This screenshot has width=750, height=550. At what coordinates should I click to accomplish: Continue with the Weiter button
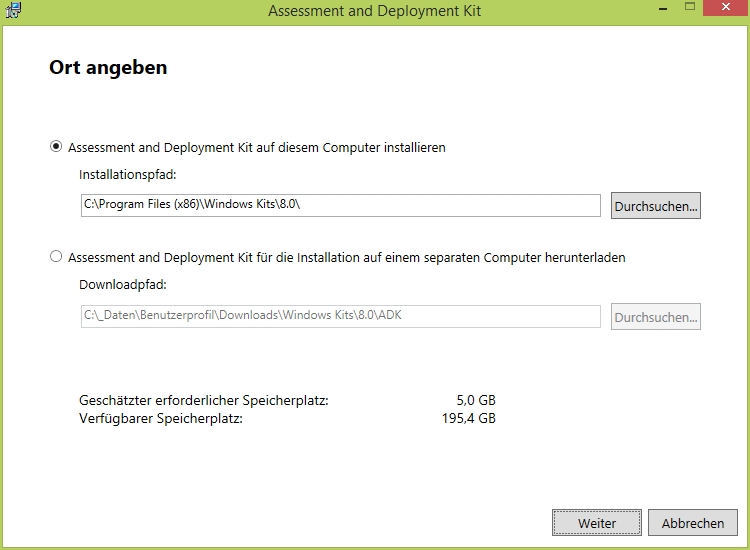tap(596, 523)
